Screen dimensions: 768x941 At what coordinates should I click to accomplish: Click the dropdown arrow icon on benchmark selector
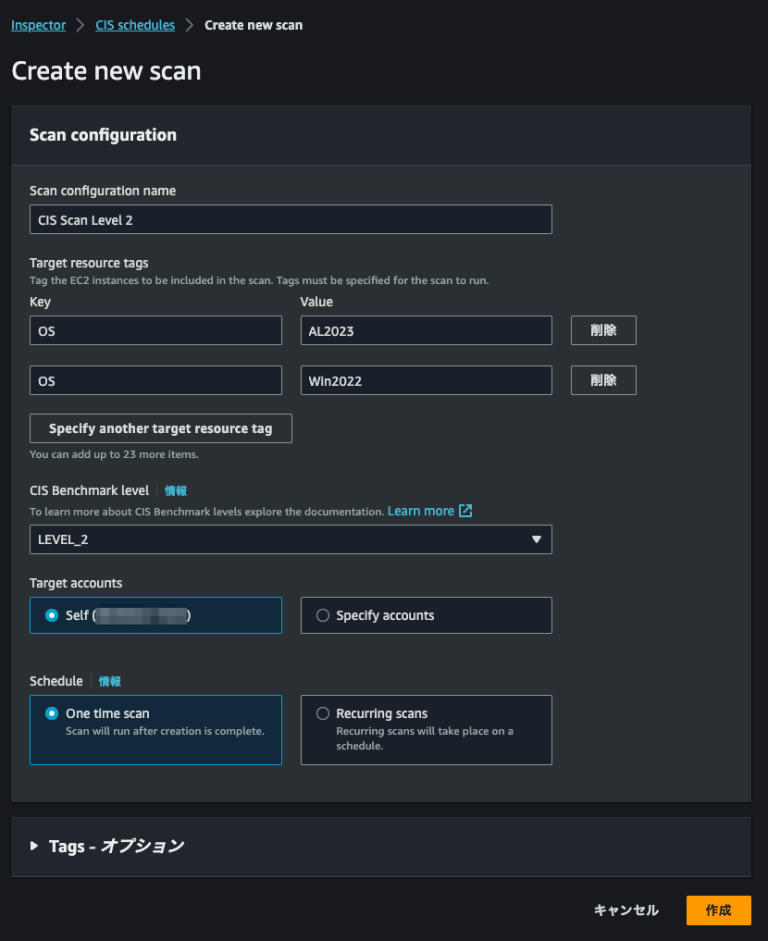(538, 539)
